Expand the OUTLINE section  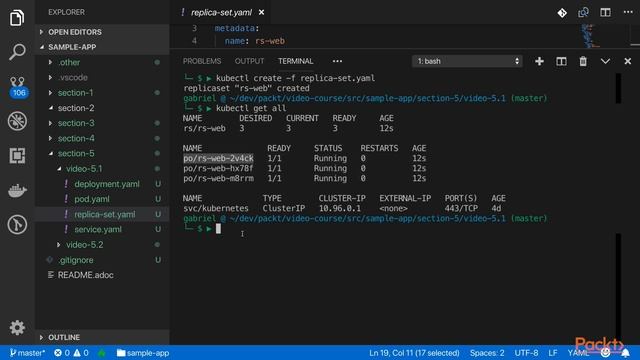click(102, 337)
